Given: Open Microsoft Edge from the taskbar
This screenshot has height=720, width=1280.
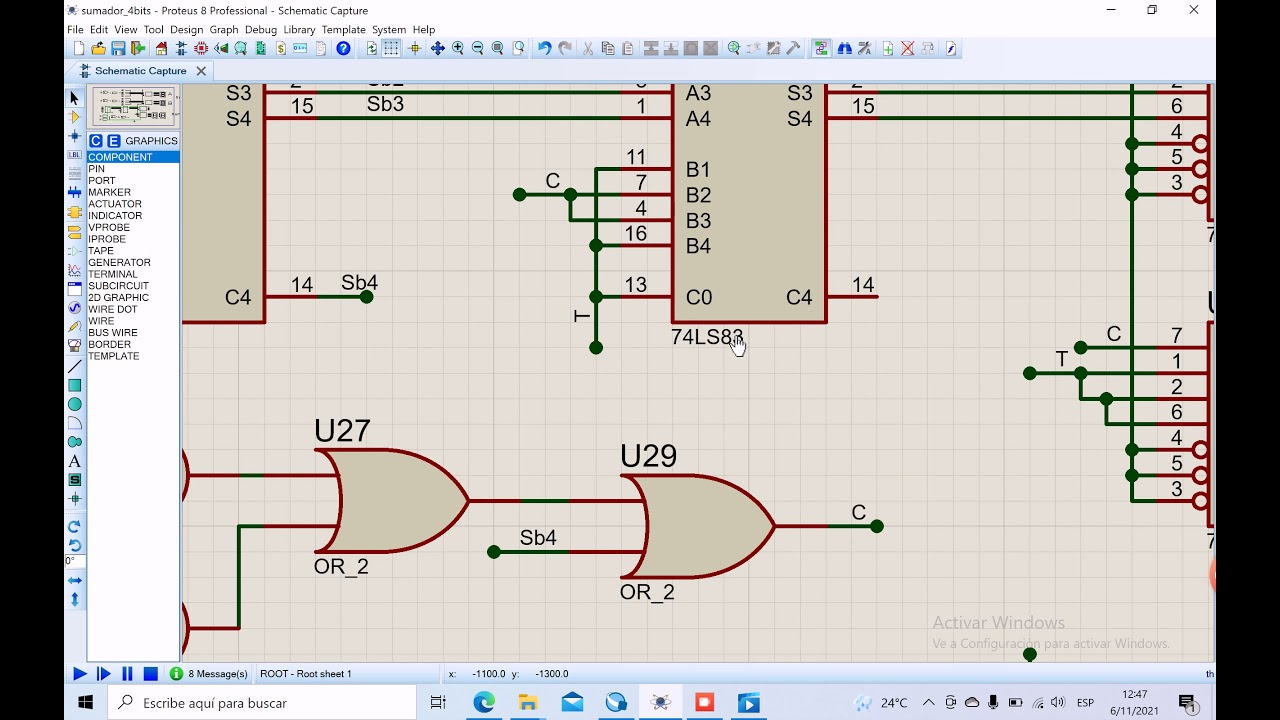Looking at the screenshot, I should click(484, 703).
